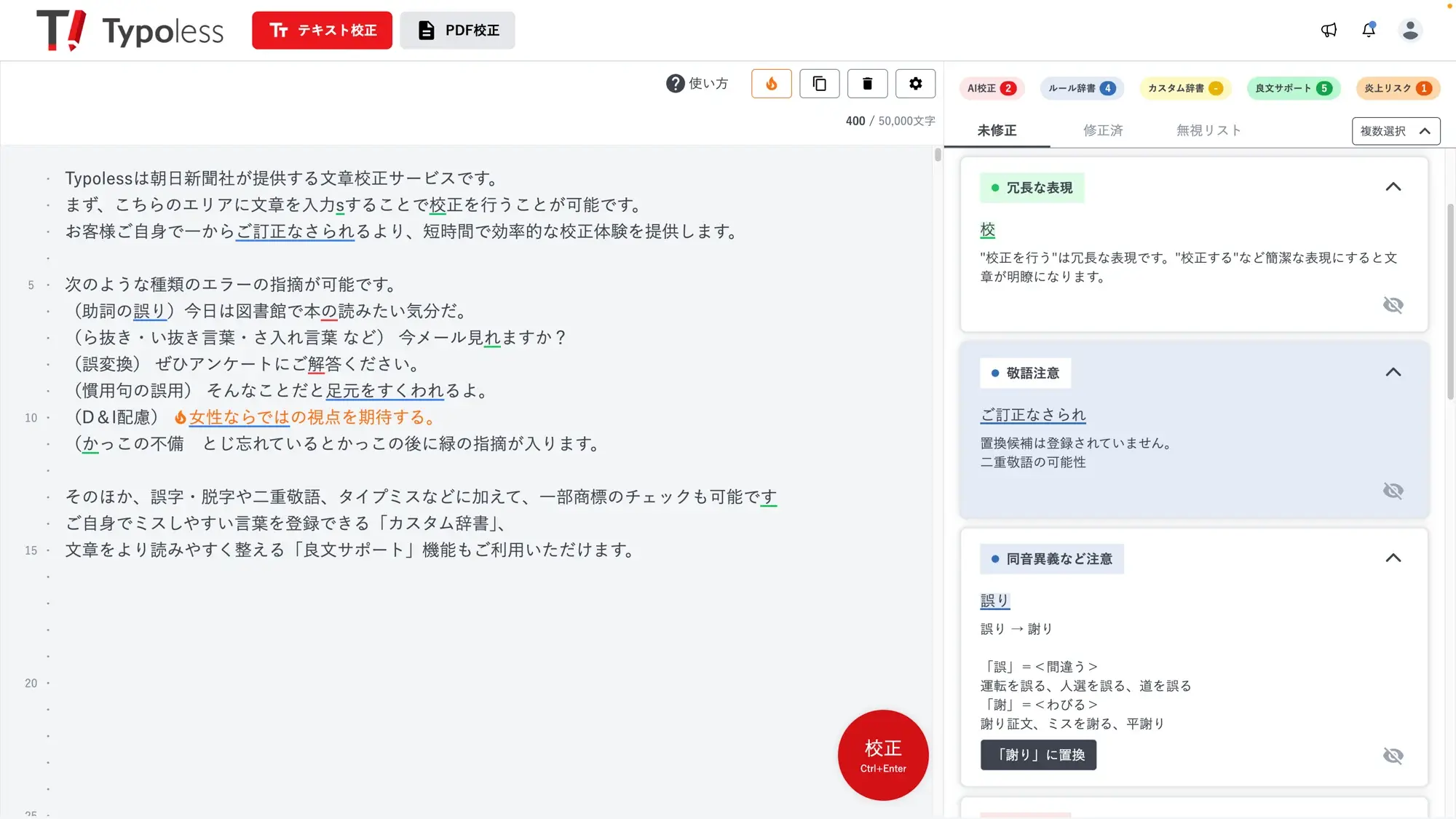Switch to the 修正済 tab
Viewport: 1456px width, 819px height.
click(x=1102, y=130)
